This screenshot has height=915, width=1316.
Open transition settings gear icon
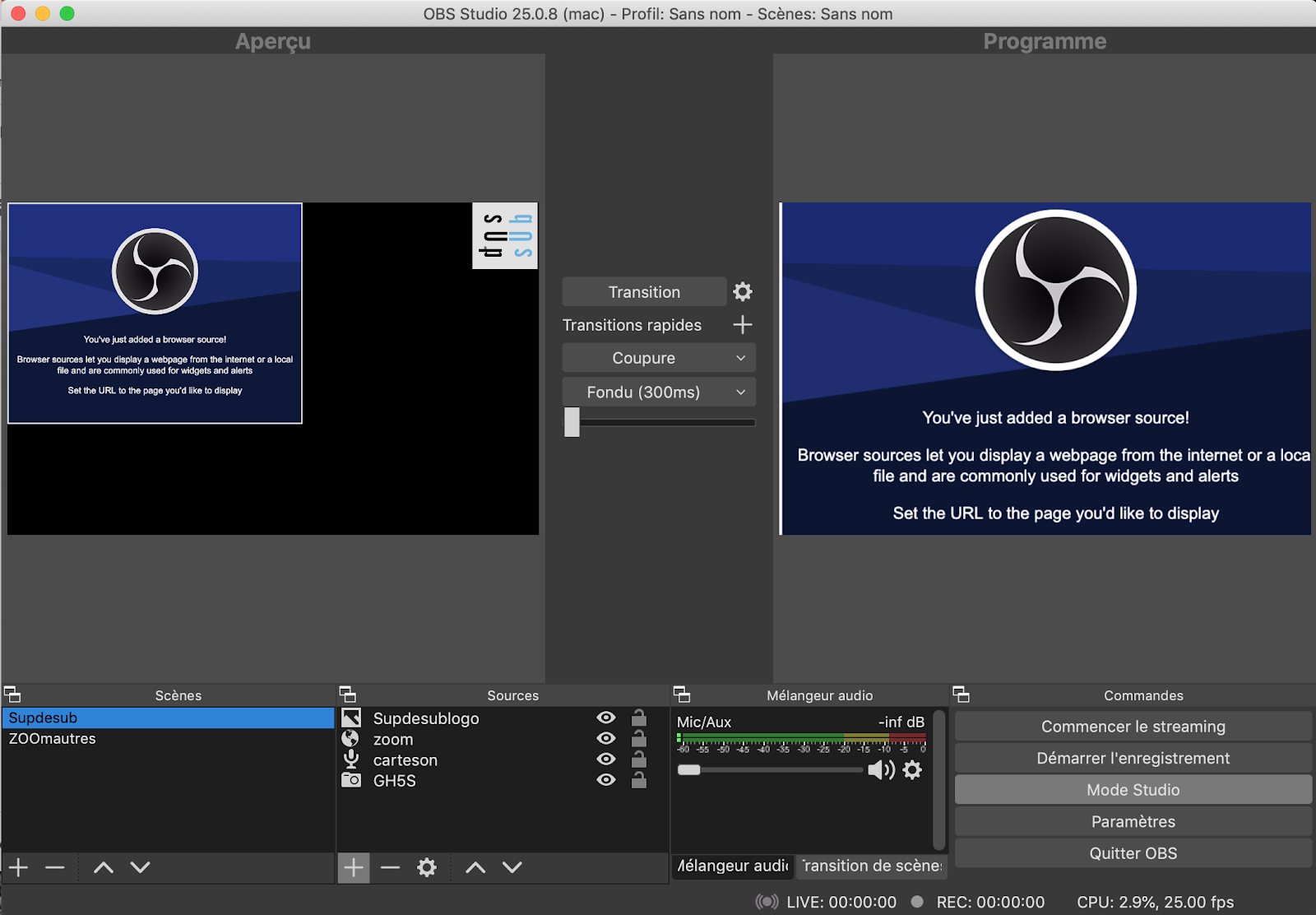[x=742, y=292]
